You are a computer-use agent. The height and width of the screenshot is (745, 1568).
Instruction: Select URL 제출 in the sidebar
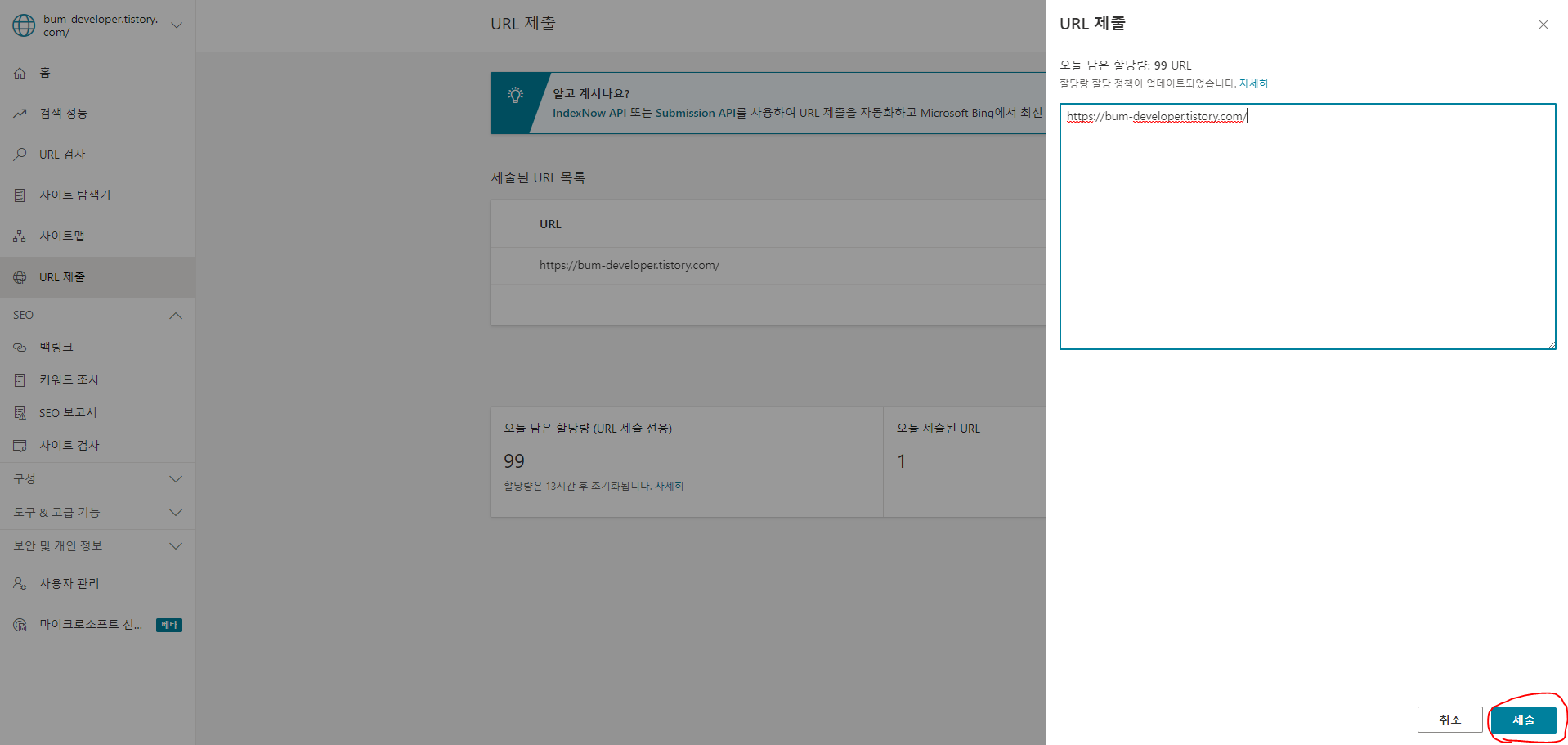tap(97, 277)
